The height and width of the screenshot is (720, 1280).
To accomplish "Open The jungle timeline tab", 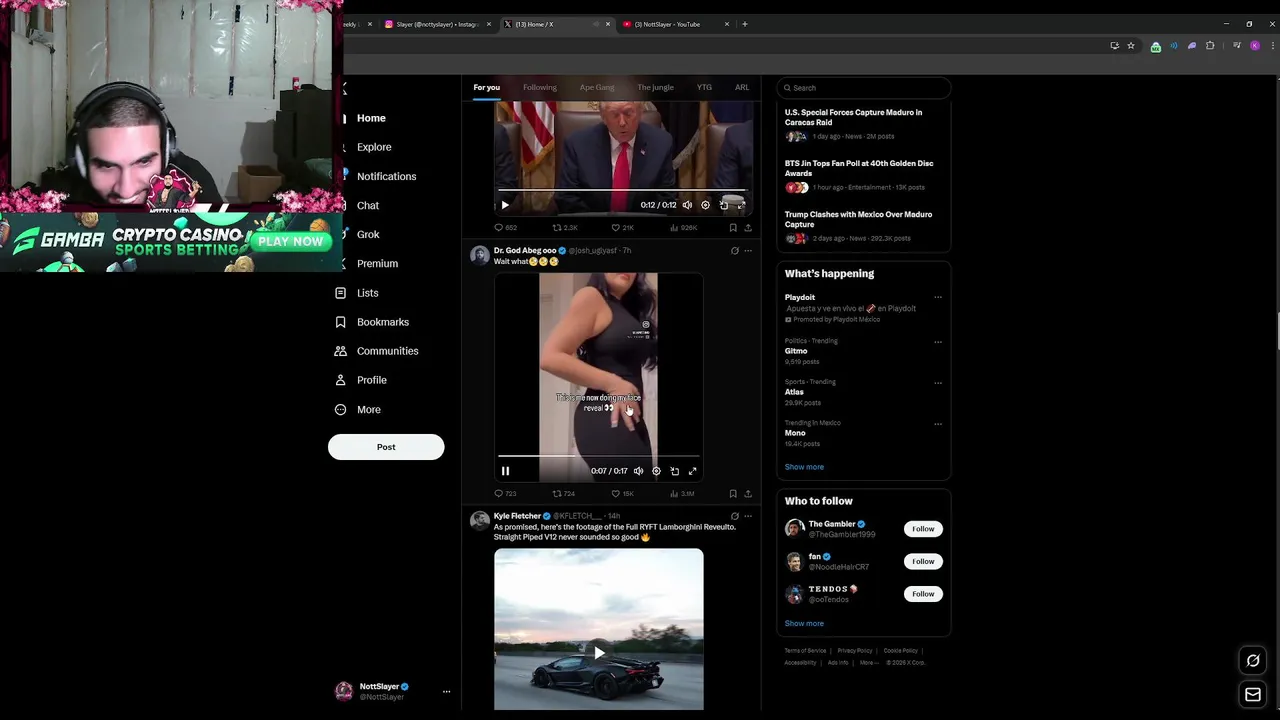I will click(655, 88).
